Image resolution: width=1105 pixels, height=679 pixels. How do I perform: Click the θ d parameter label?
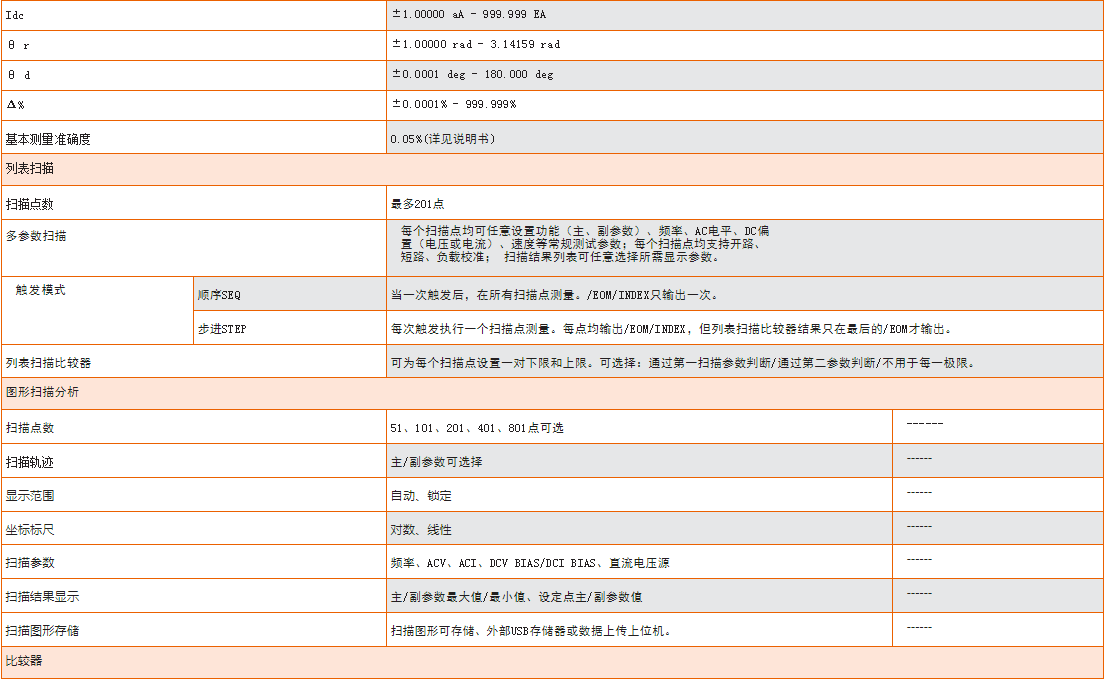click(18, 75)
